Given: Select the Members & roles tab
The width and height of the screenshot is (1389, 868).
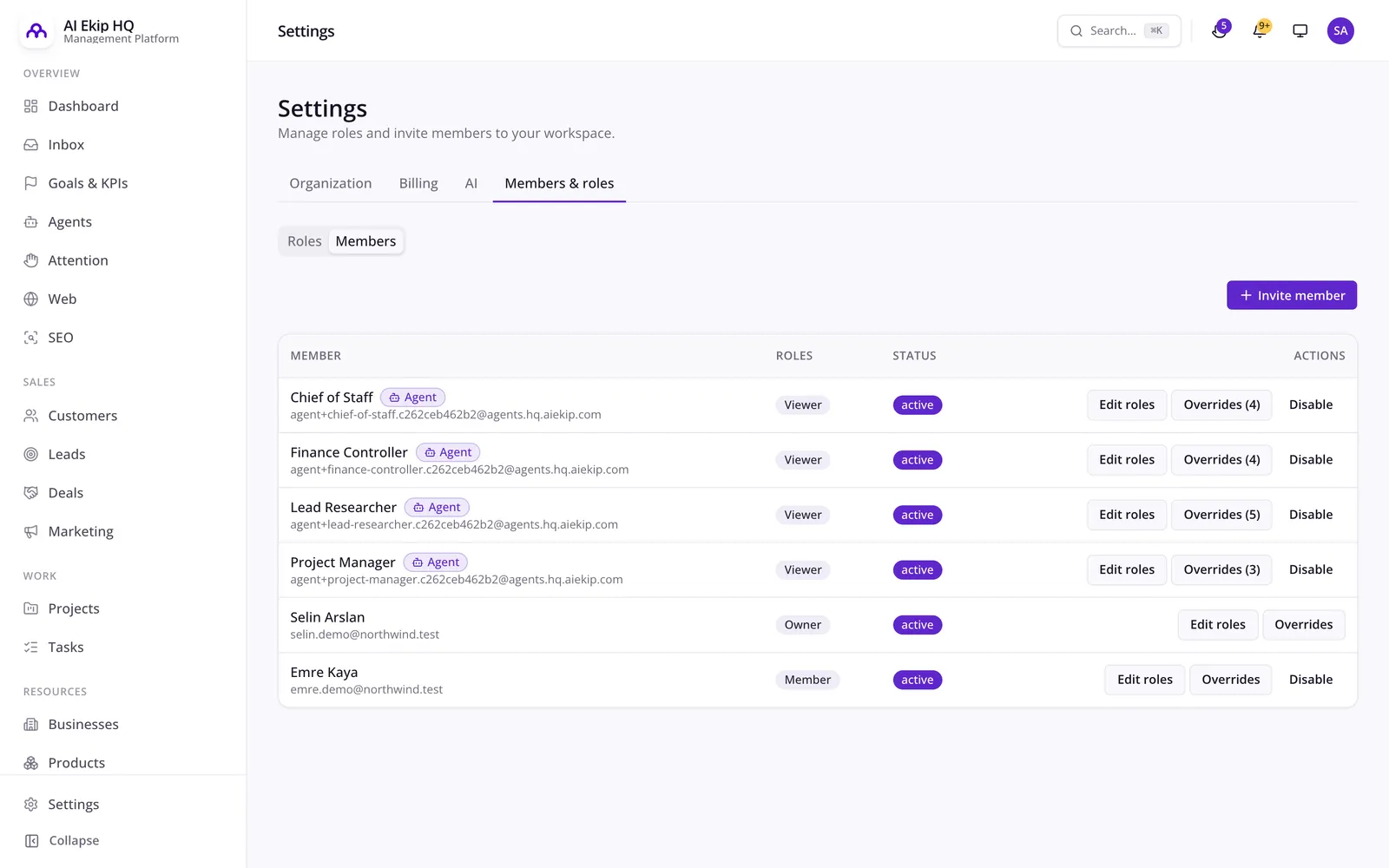Looking at the screenshot, I should pyautogui.click(x=559, y=183).
